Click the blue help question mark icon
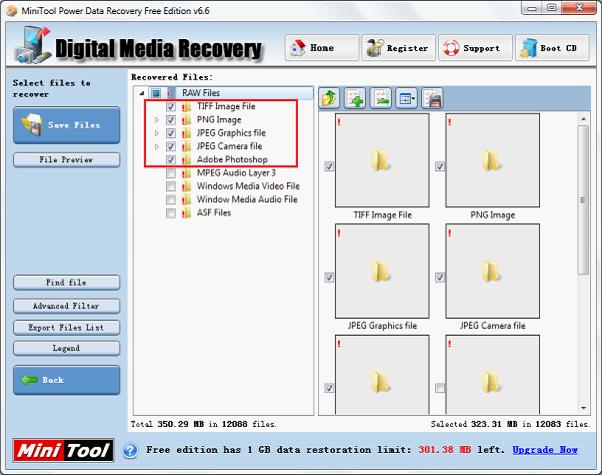The height and width of the screenshot is (475, 602). tap(130, 450)
